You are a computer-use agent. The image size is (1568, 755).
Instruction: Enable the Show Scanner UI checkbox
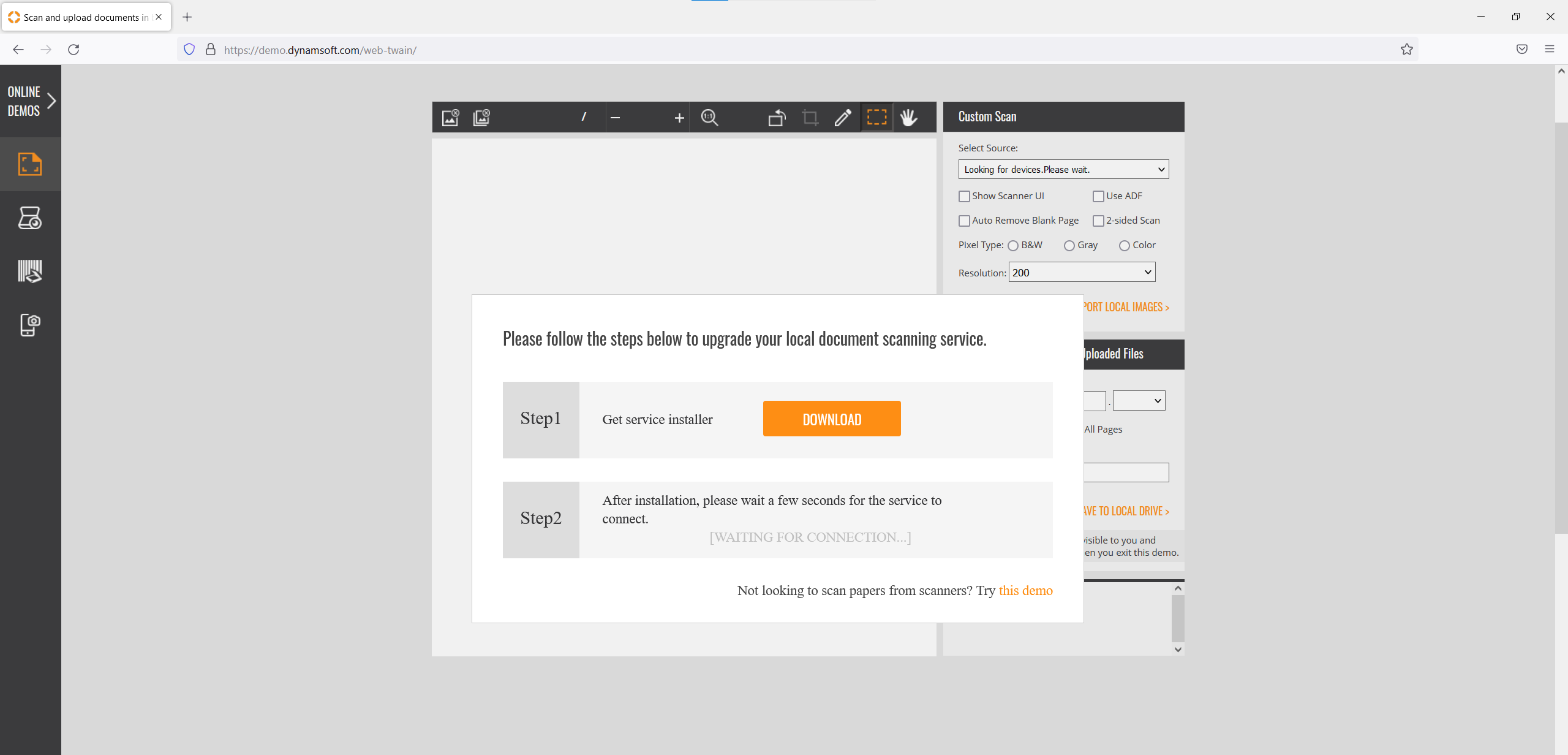tap(964, 196)
